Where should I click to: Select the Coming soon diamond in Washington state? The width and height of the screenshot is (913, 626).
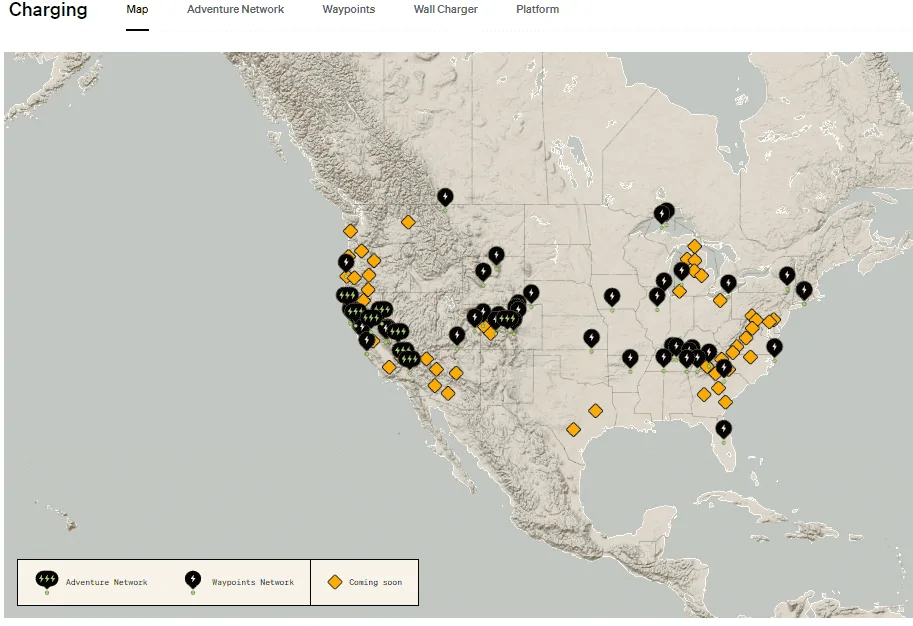pos(350,231)
